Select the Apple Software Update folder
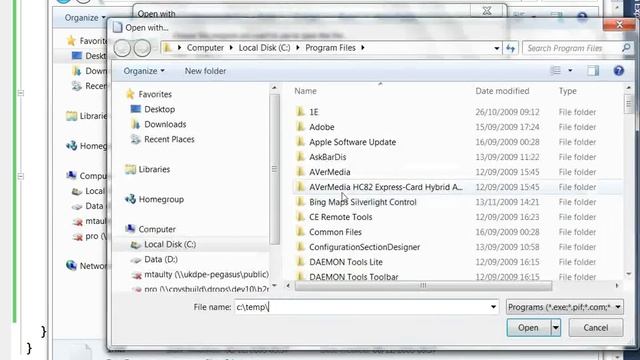The width and height of the screenshot is (640, 360). pyautogui.click(x=353, y=142)
